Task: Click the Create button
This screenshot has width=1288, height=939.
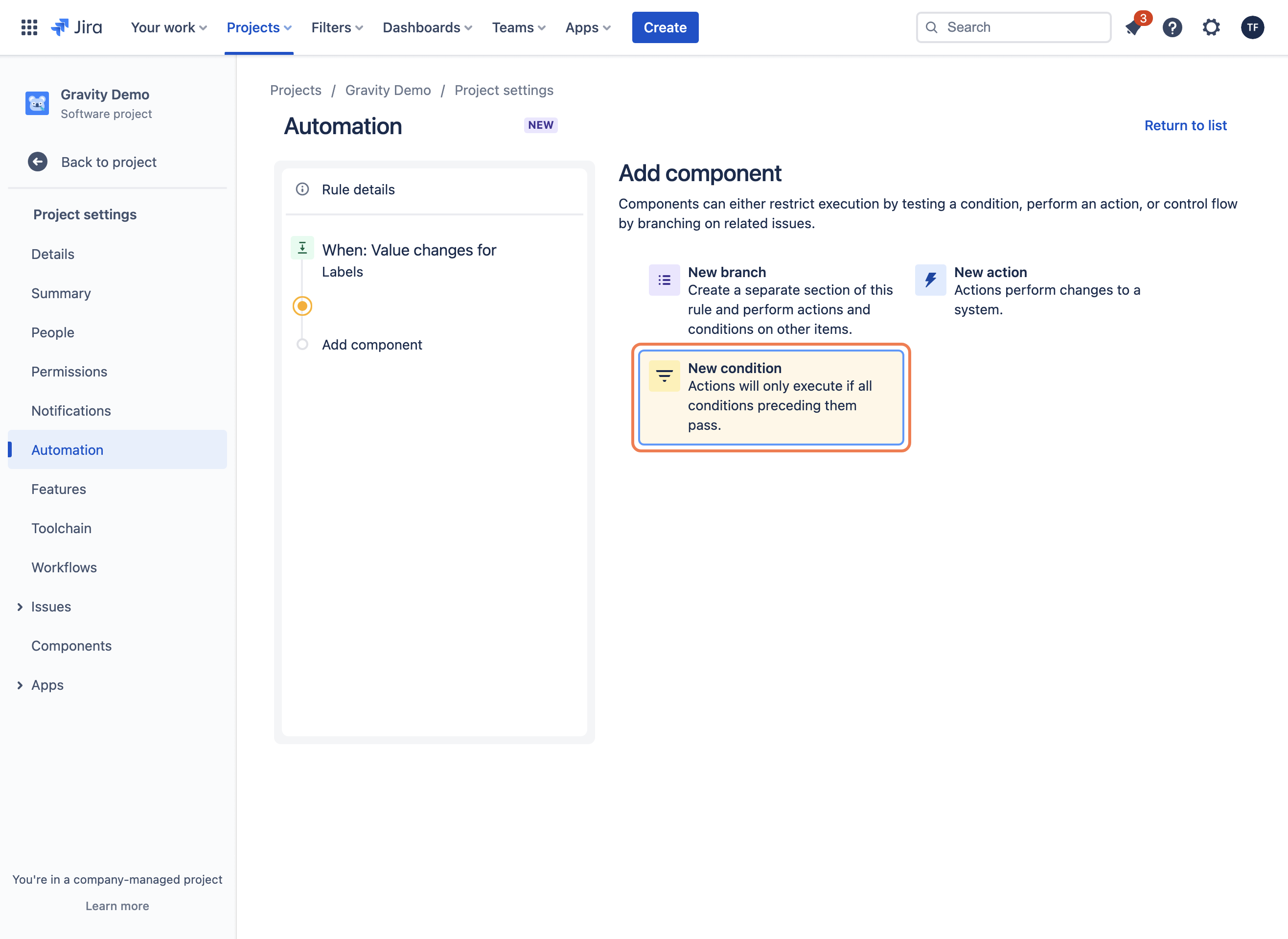Action: [x=666, y=27]
